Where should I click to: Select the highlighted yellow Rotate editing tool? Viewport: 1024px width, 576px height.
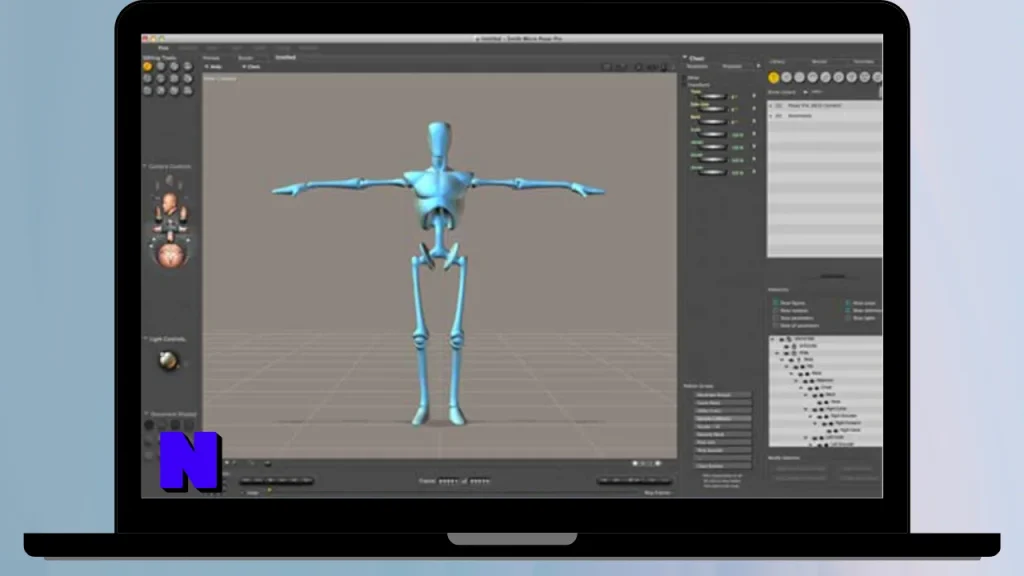click(x=148, y=67)
